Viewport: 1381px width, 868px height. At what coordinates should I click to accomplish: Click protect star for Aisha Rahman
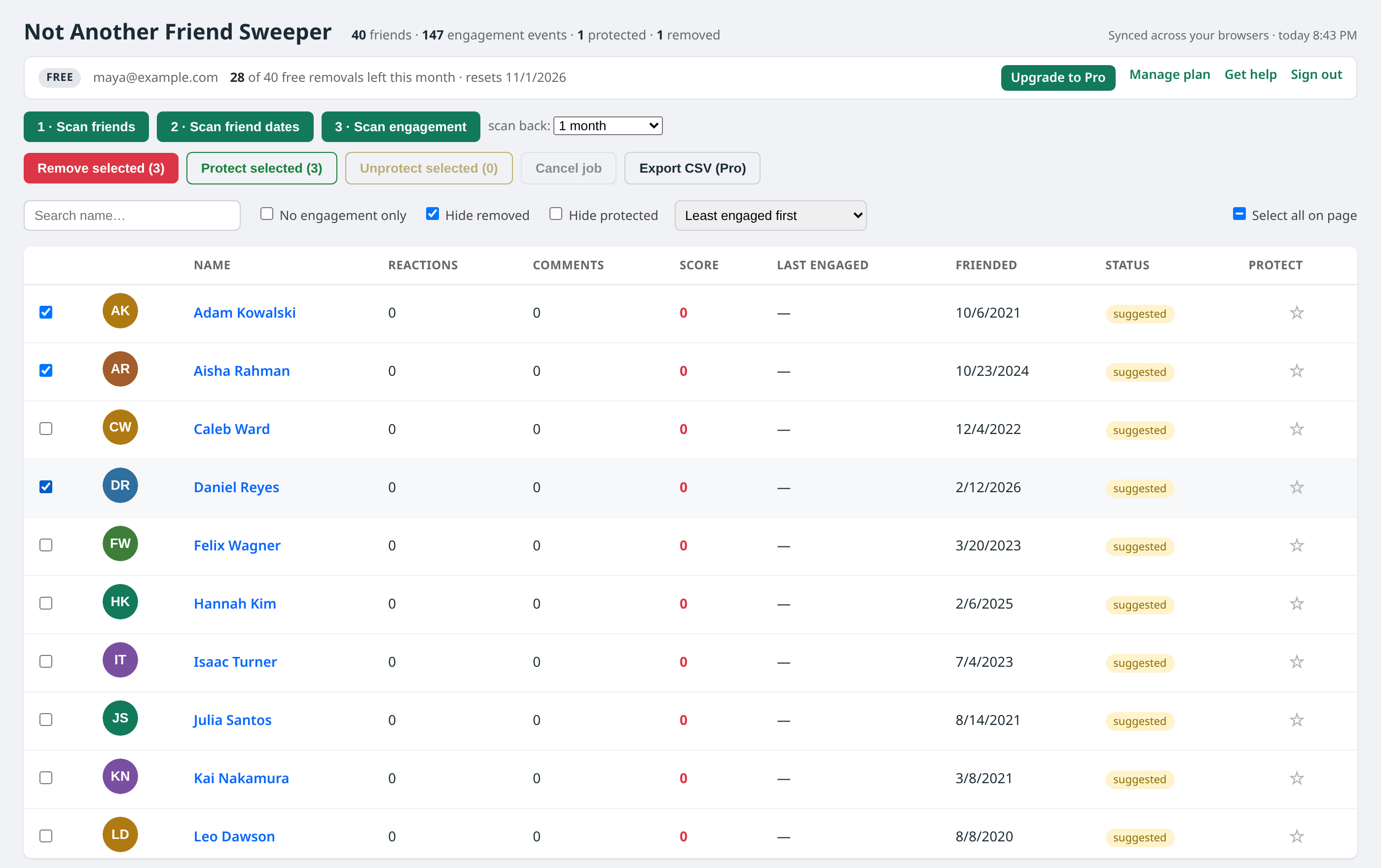(x=1296, y=371)
